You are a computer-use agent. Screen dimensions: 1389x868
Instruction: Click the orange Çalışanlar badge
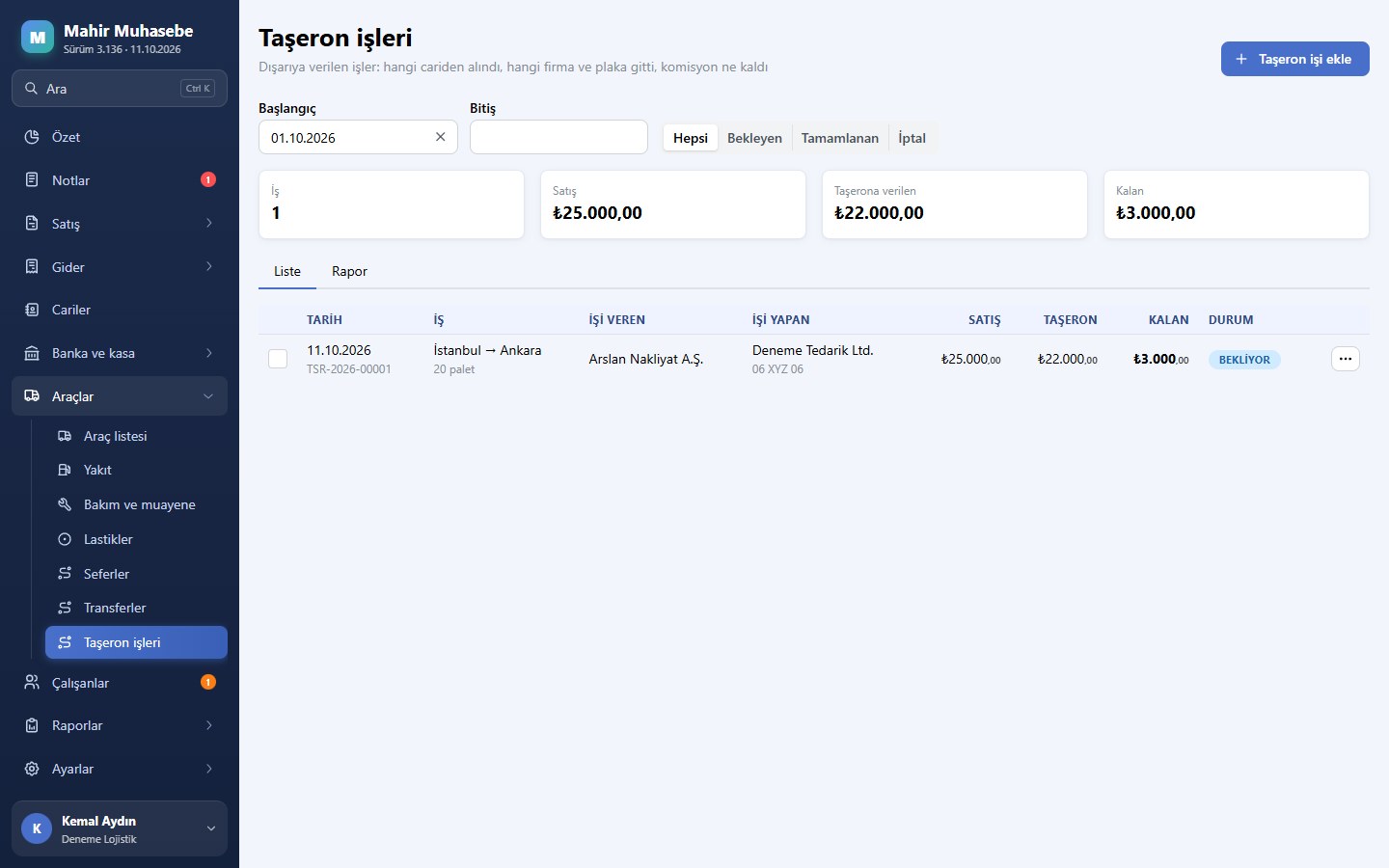click(208, 682)
